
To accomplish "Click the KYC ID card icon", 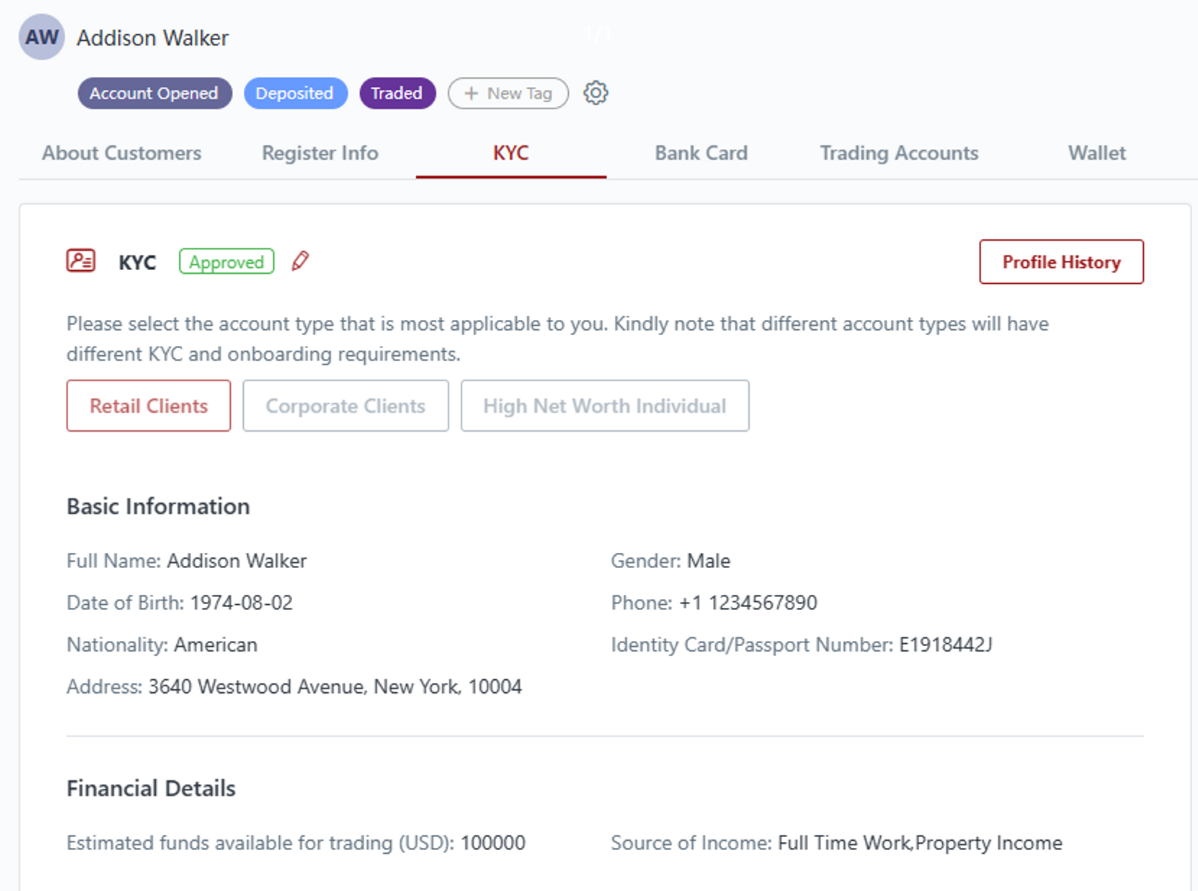I will pyautogui.click(x=81, y=262).
